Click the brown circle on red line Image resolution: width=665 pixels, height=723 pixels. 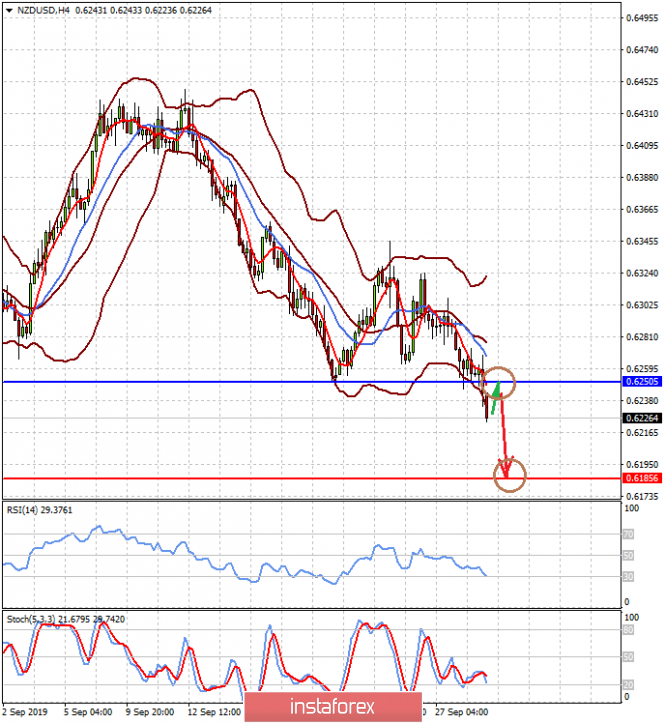(509, 475)
